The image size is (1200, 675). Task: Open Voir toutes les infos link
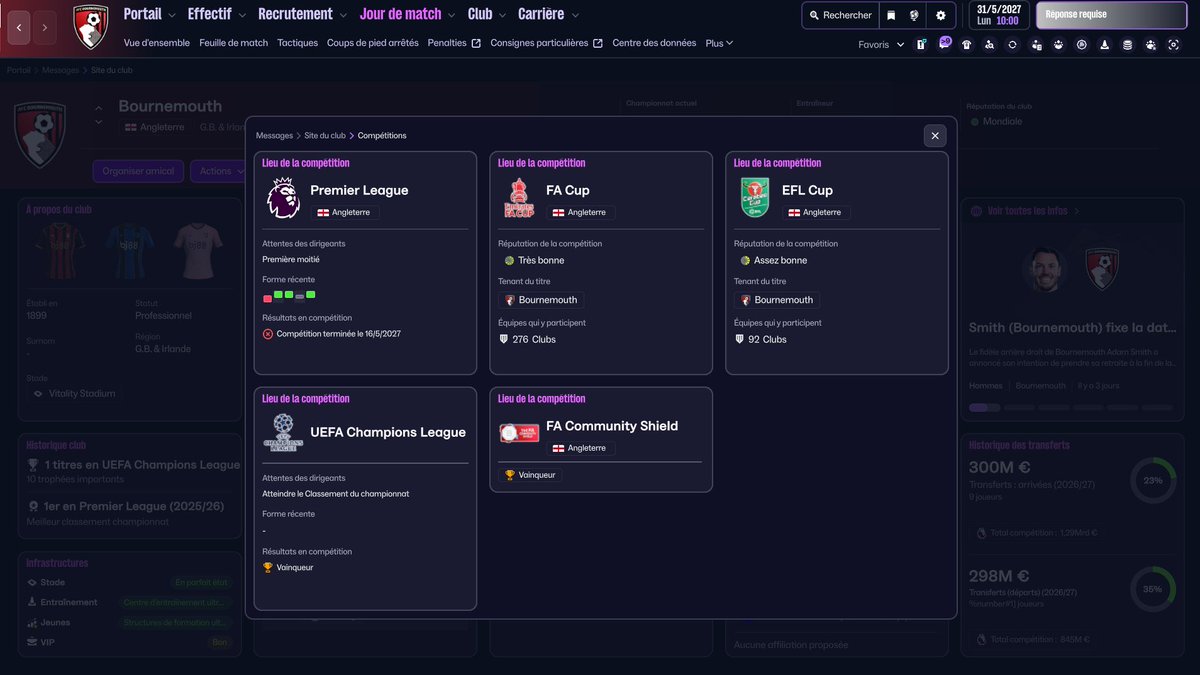coord(1024,211)
